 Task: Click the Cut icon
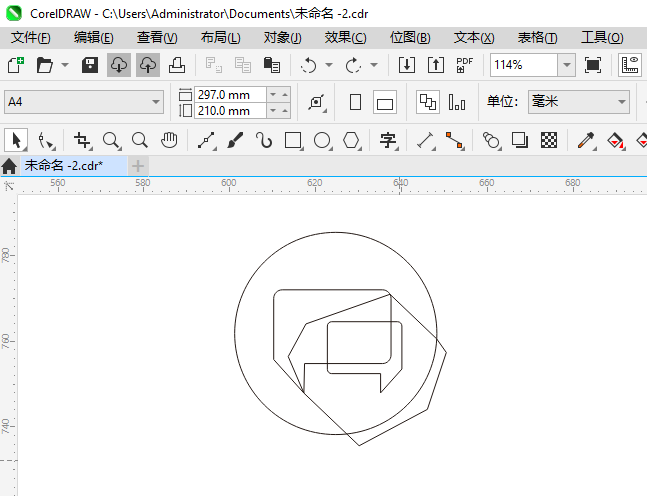[214, 65]
